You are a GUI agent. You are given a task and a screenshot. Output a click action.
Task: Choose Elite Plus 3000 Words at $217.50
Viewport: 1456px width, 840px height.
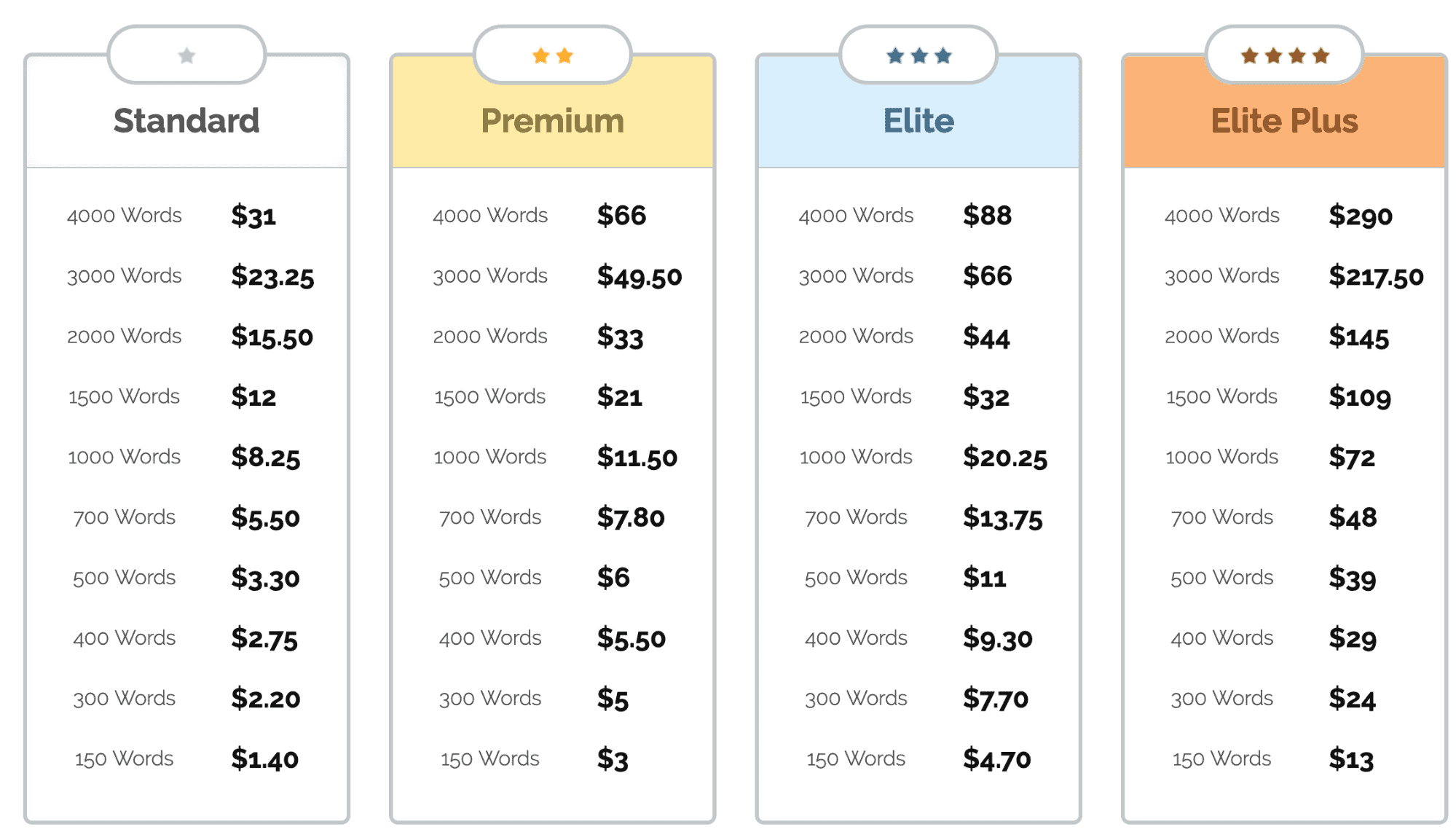1375,276
